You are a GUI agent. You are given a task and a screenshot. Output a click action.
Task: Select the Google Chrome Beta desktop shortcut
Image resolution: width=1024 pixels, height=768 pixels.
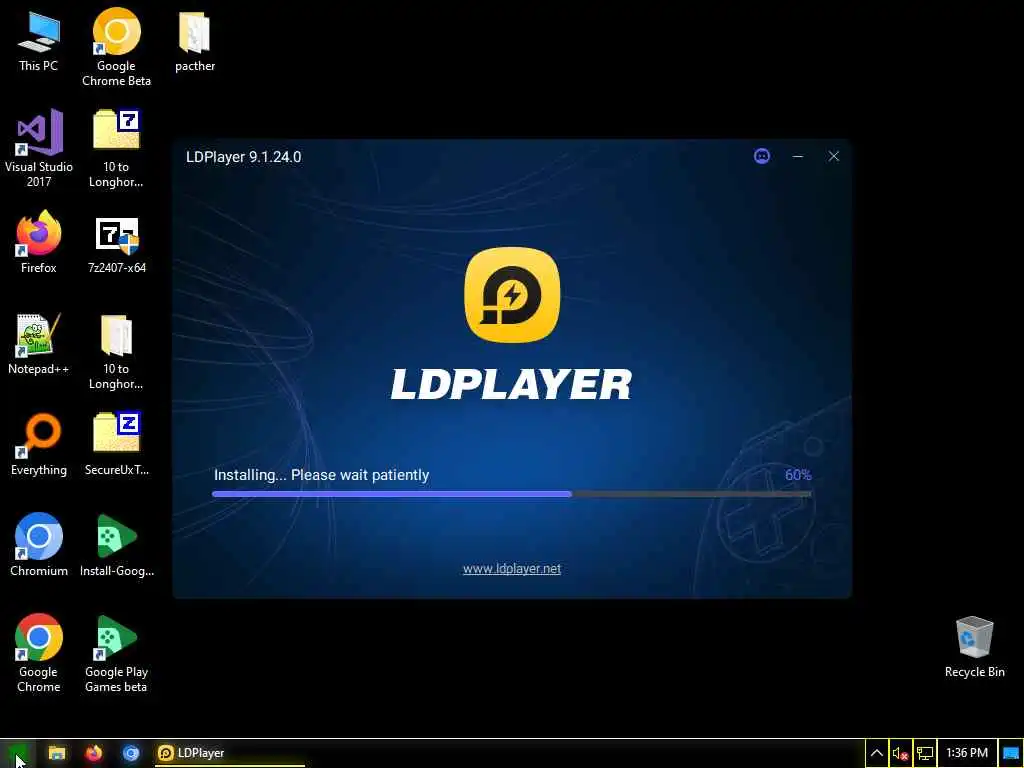(116, 47)
